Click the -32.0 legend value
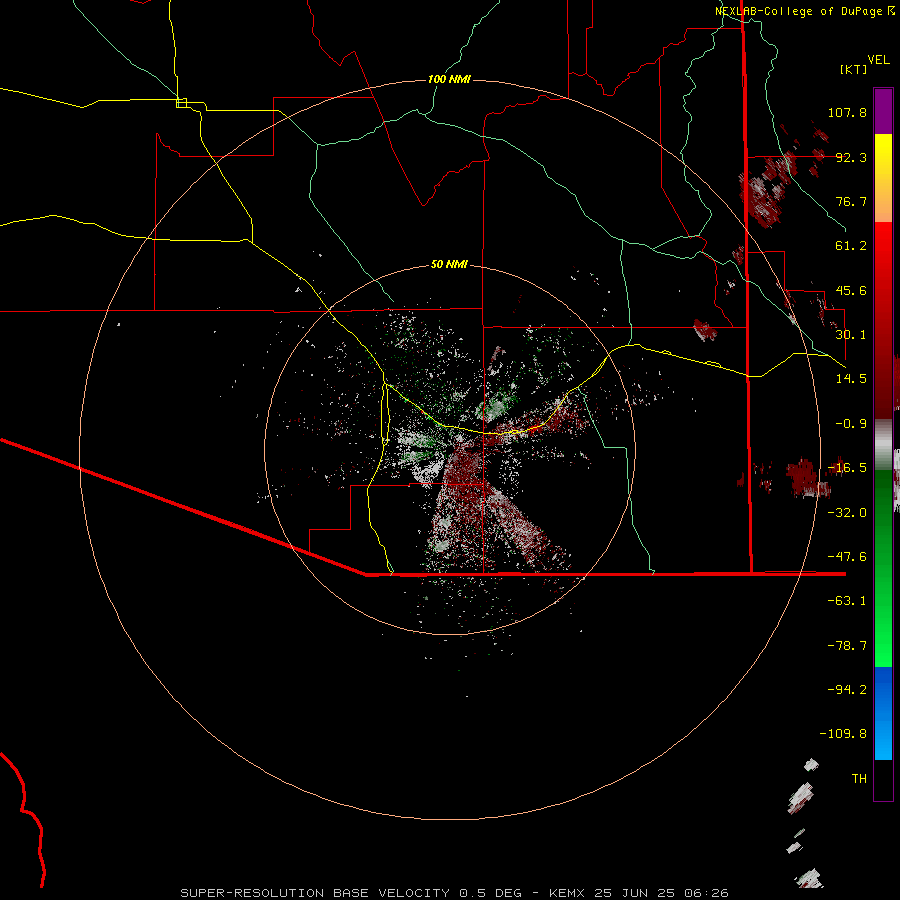Screen dimensions: 900x900 click(x=847, y=513)
